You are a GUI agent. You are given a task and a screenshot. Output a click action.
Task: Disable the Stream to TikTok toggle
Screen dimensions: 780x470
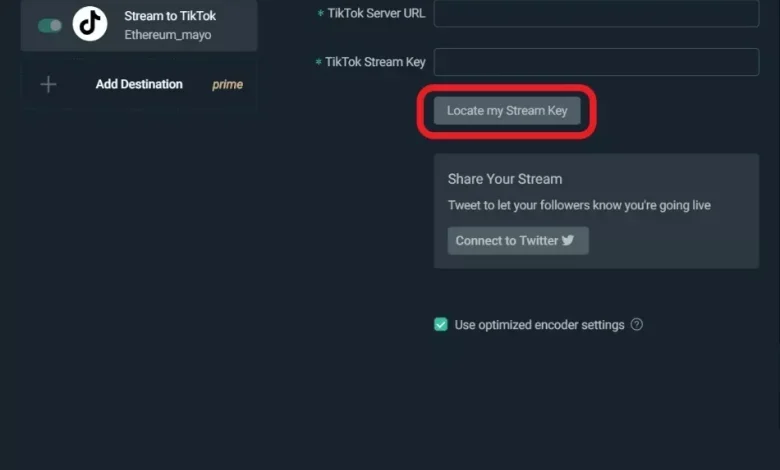(x=50, y=25)
